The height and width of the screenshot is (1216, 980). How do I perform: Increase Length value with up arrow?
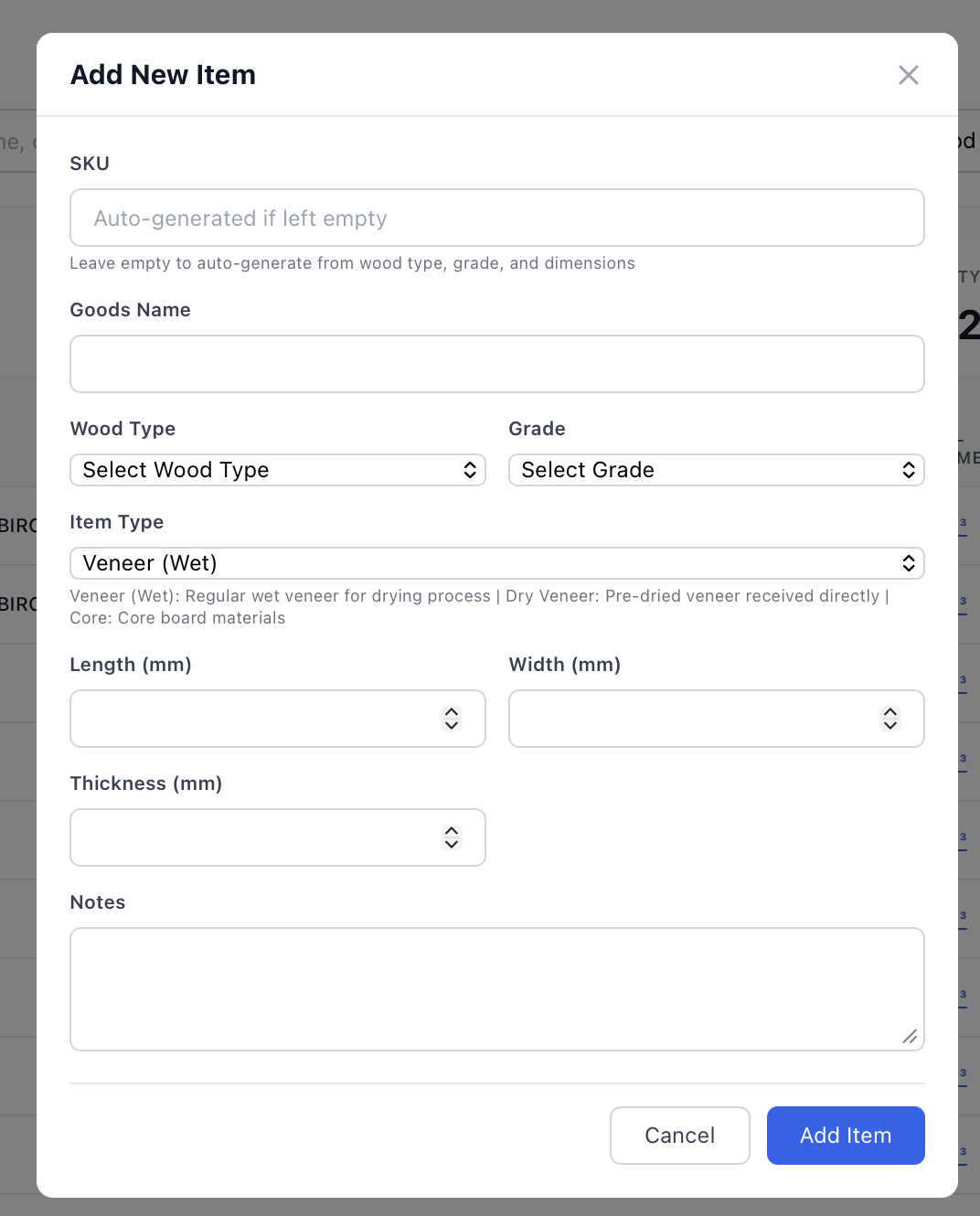click(x=452, y=712)
